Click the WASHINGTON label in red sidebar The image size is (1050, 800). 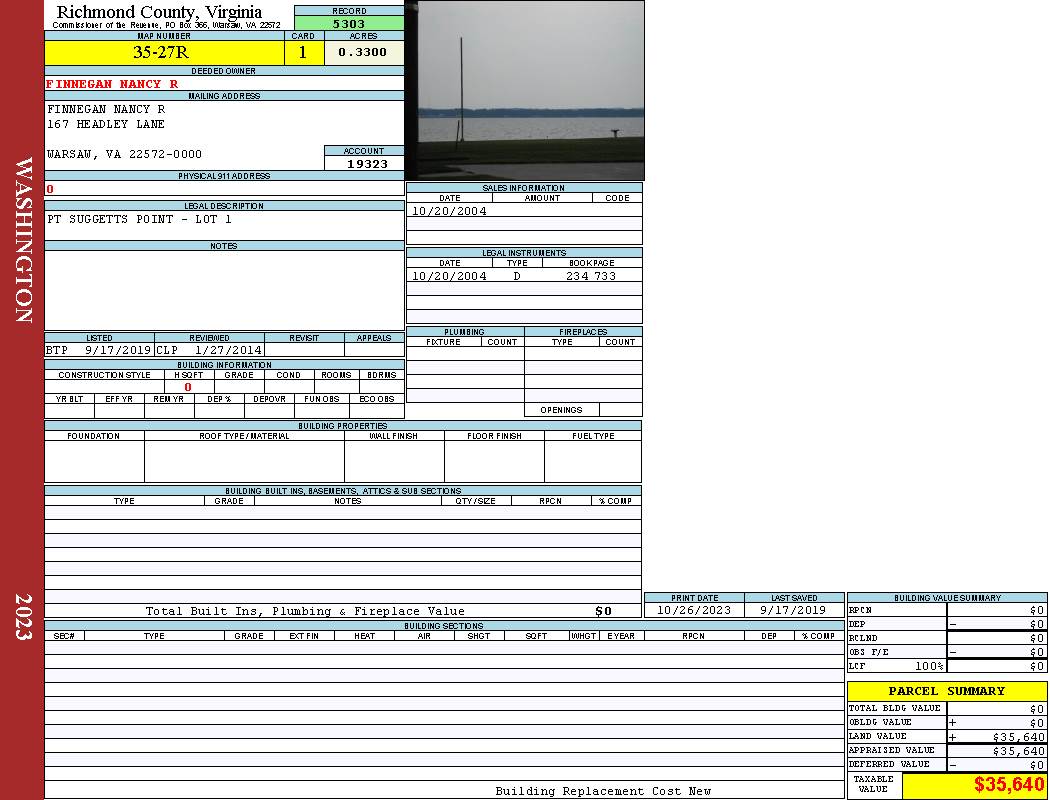click(23, 238)
